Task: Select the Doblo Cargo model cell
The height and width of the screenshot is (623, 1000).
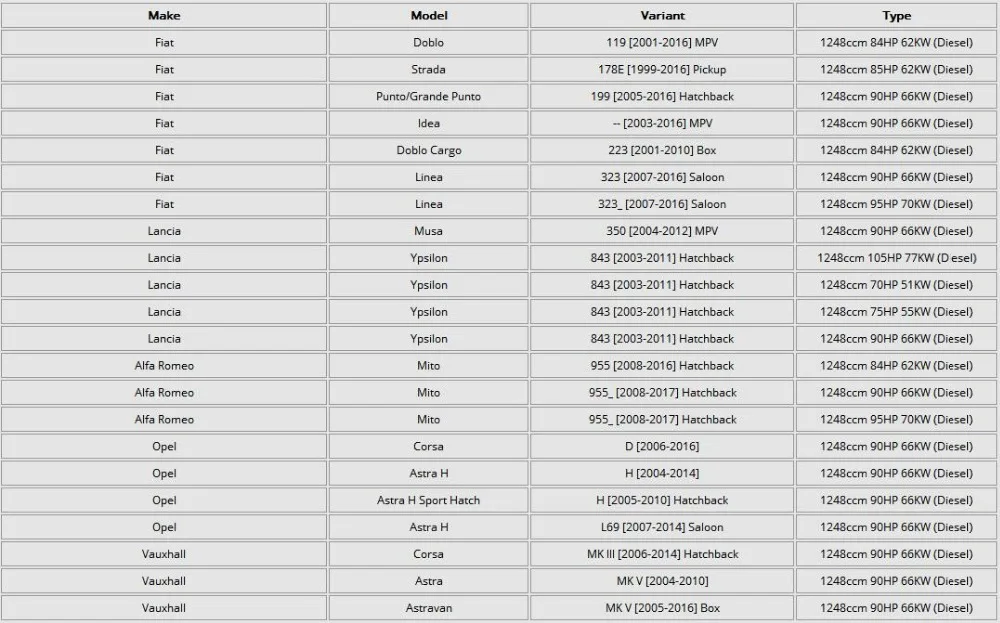Action: 429,150
